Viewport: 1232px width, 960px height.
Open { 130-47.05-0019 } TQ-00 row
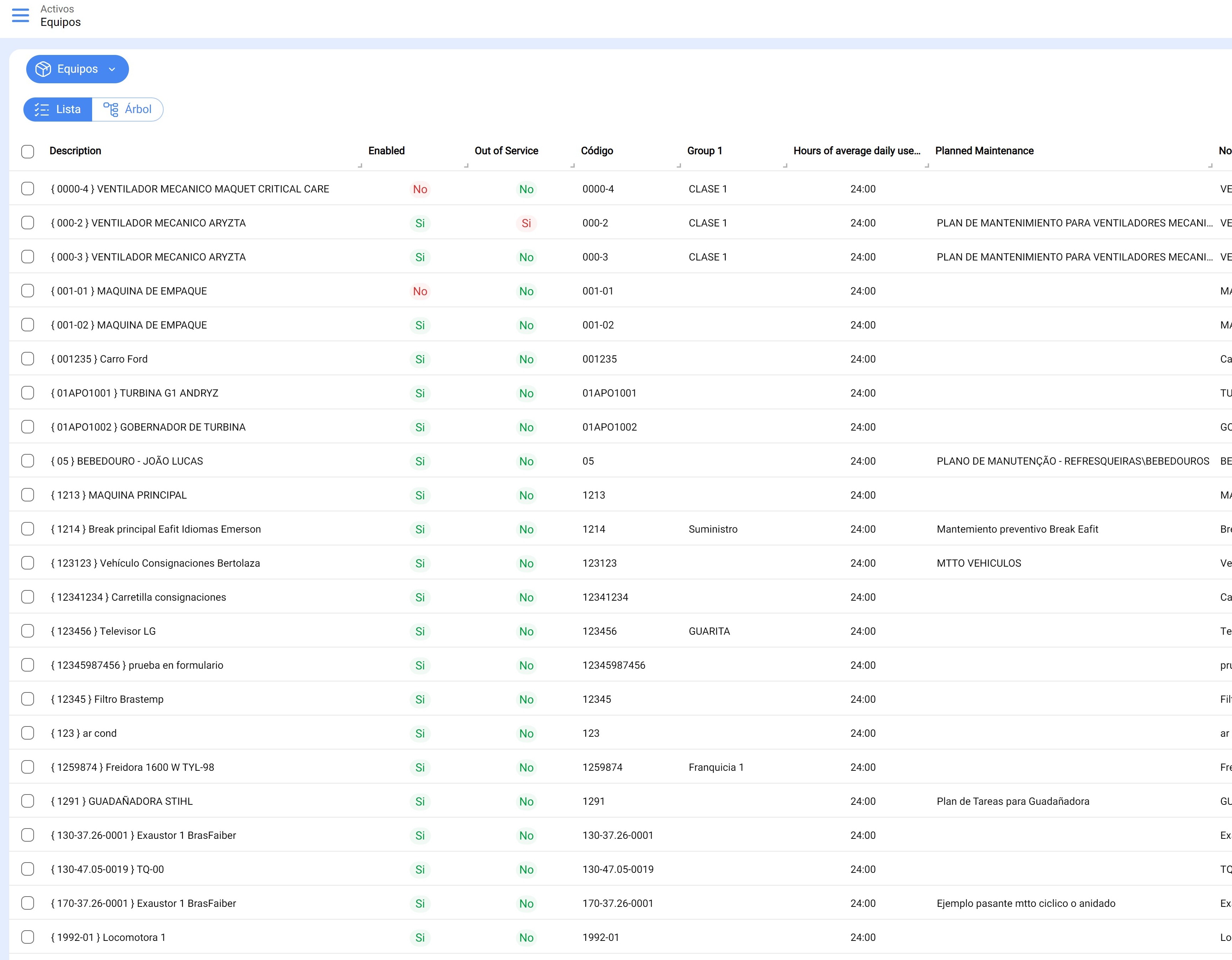(108, 869)
